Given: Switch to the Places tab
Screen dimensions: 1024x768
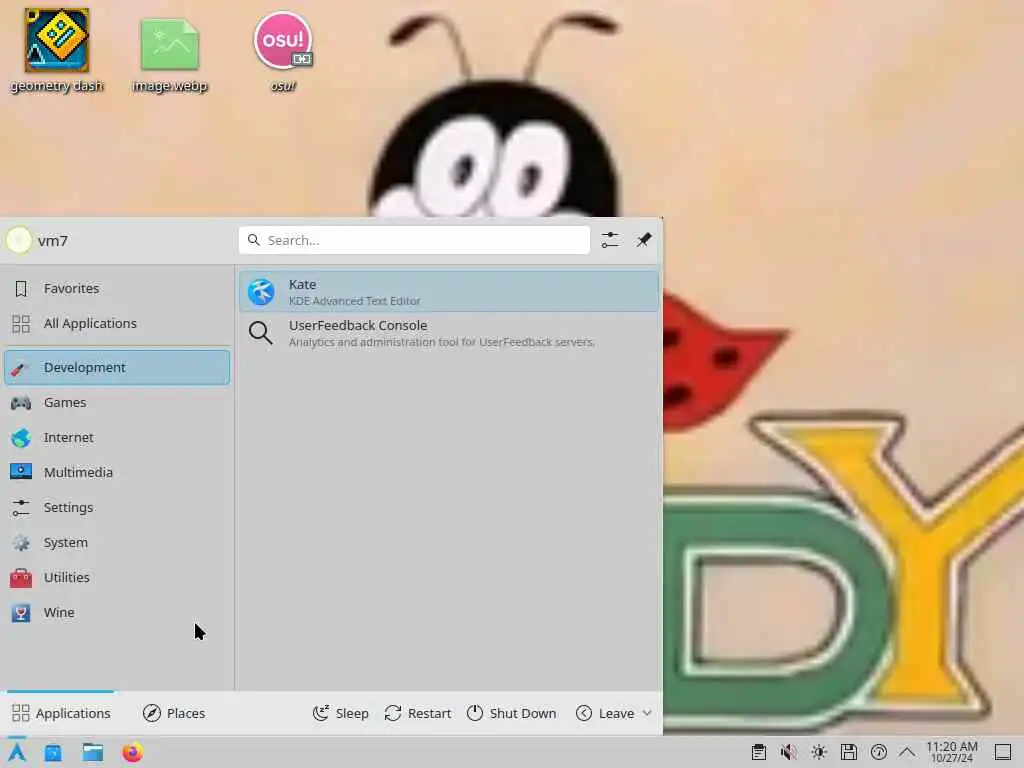Looking at the screenshot, I should [174, 713].
